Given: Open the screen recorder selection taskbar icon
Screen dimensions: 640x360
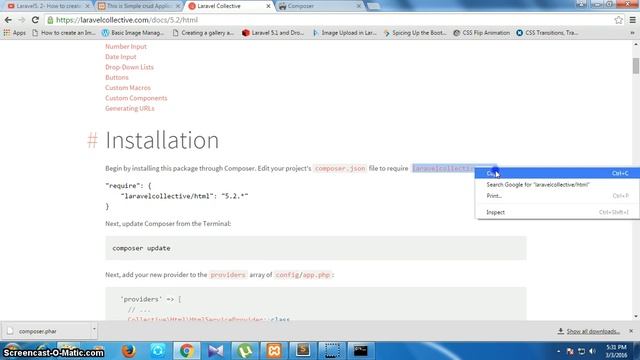Looking at the screenshot, I should pos(331,351).
